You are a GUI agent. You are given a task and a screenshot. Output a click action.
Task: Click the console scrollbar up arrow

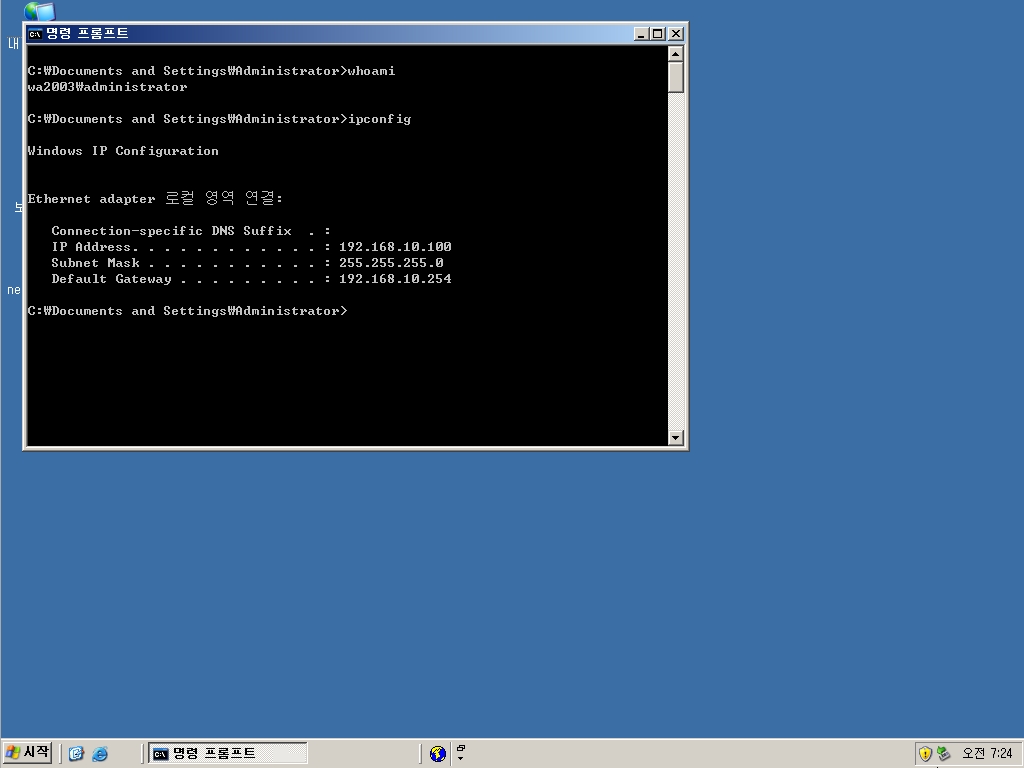coord(676,54)
